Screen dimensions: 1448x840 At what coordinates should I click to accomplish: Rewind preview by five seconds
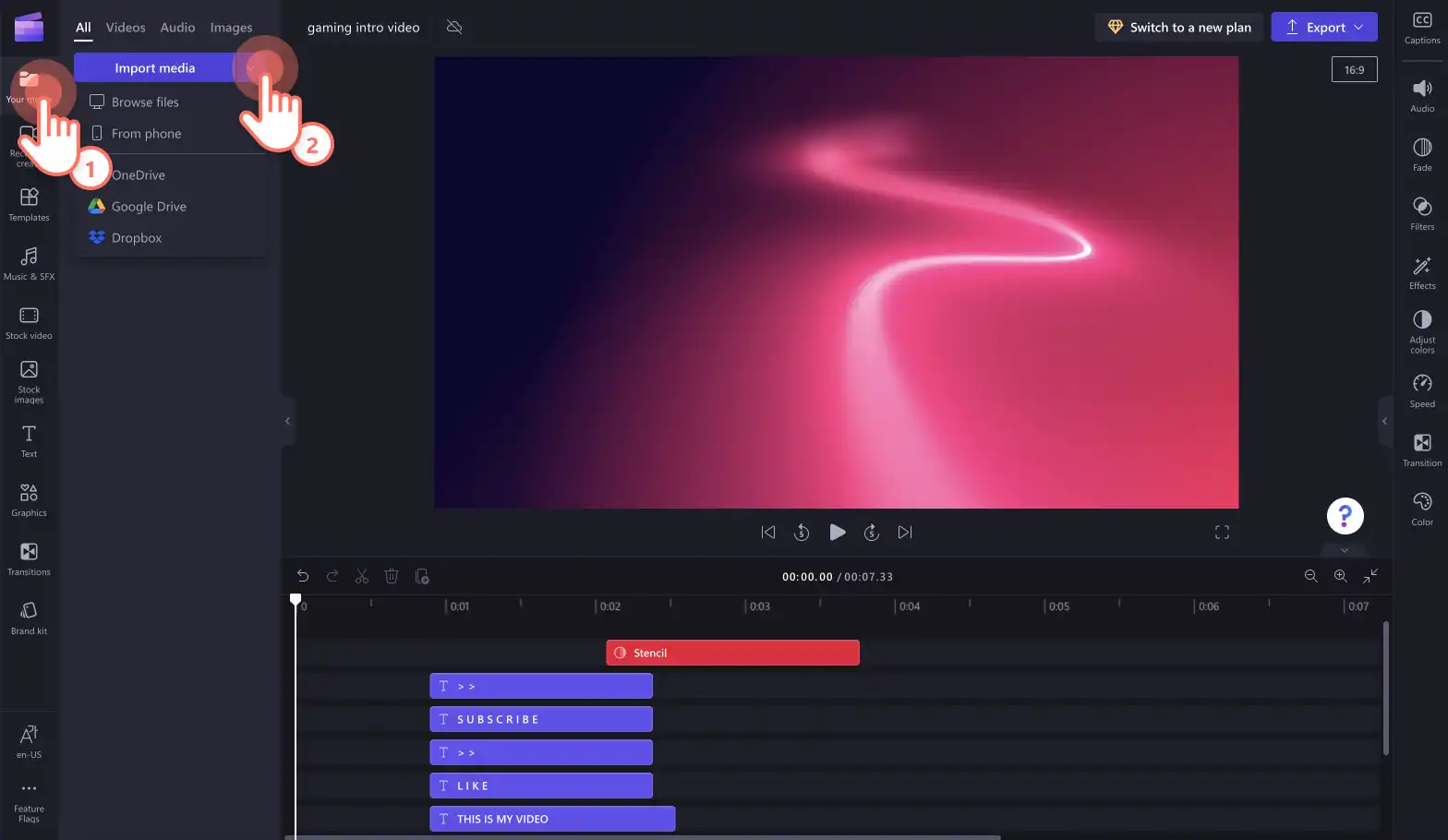pyautogui.click(x=802, y=532)
